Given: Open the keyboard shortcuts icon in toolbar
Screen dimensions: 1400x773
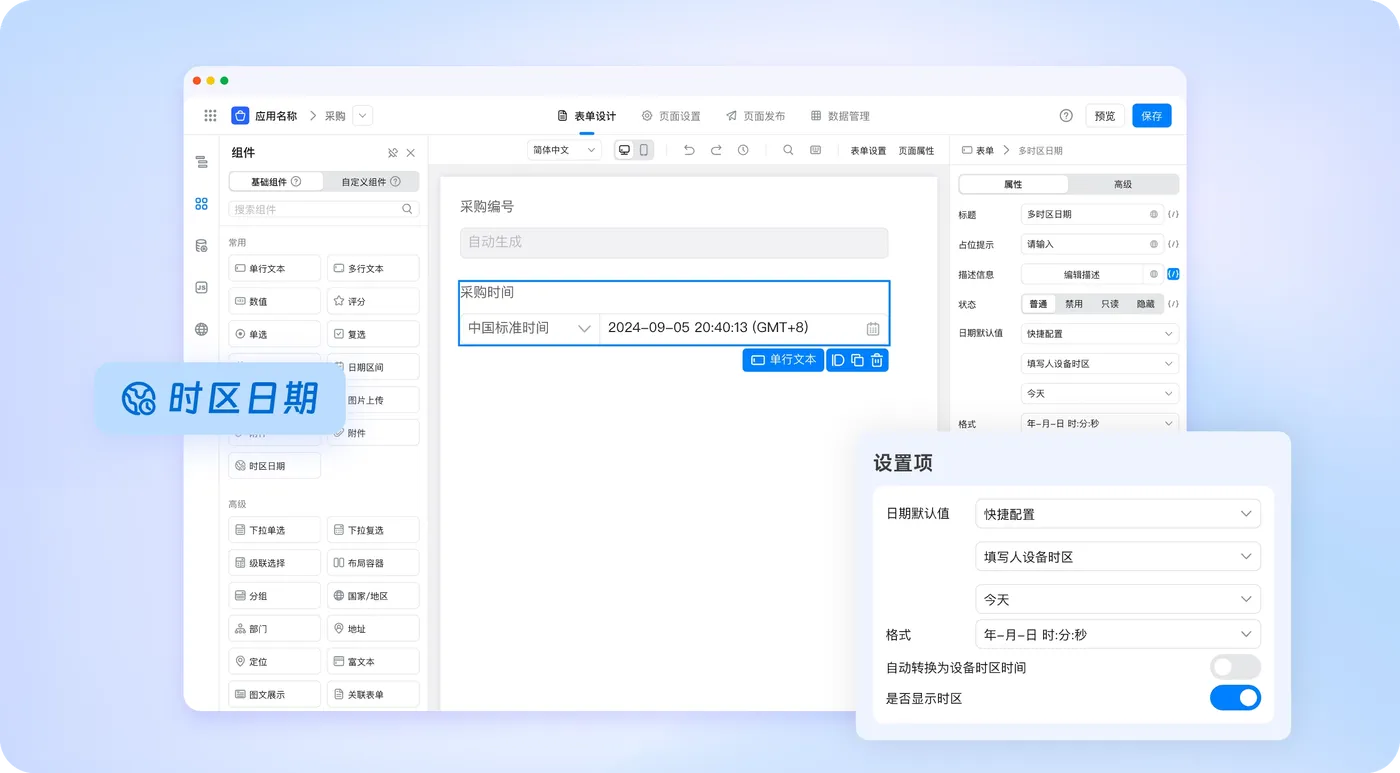Looking at the screenshot, I should pos(816,150).
